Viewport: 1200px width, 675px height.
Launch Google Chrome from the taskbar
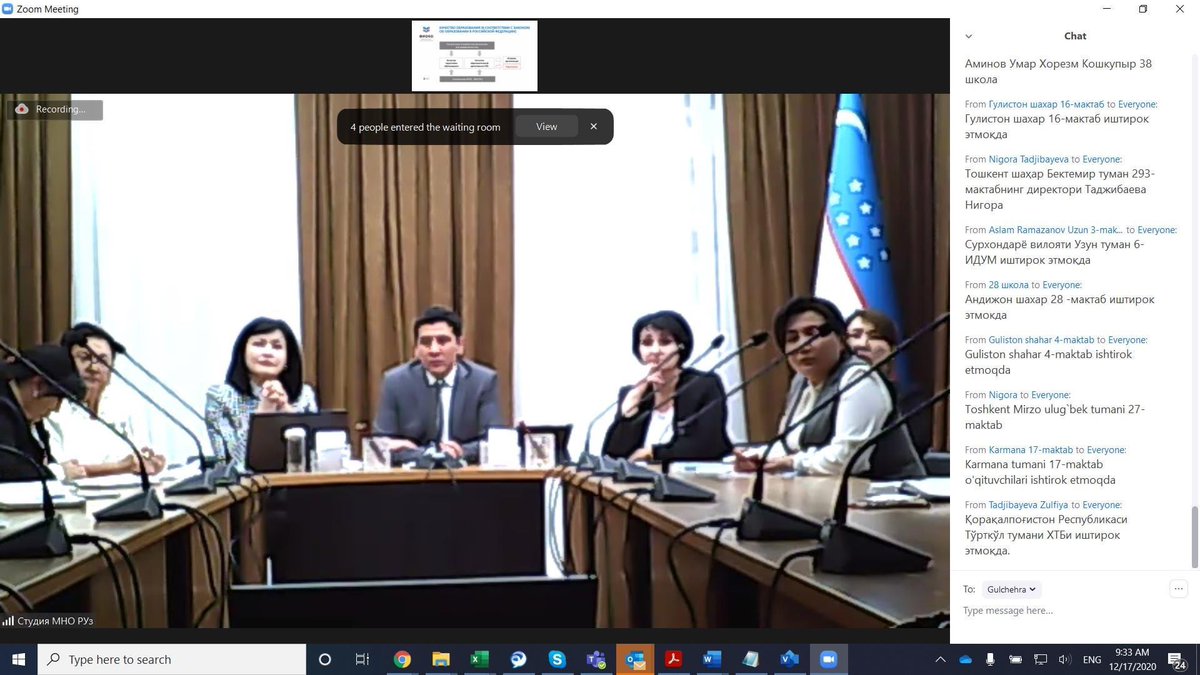point(402,659)
